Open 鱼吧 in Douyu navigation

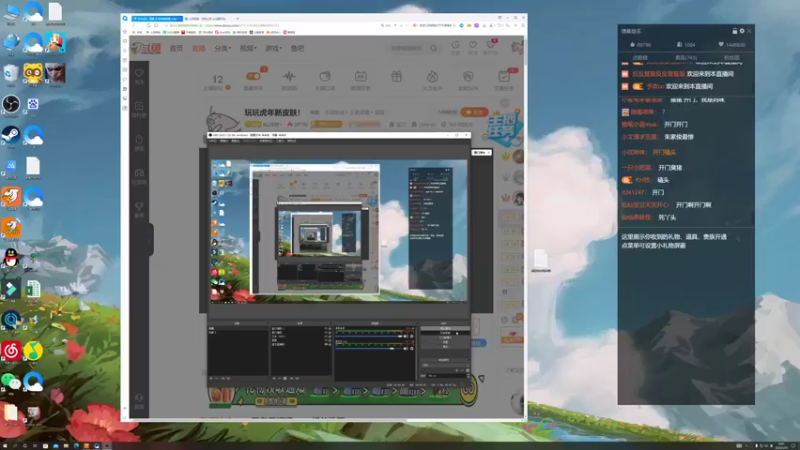coord(297,48)
